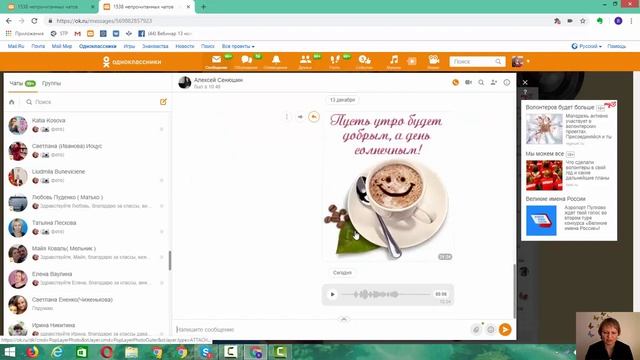The width and height of the screenshot is (640, 360).
Task: Open a new browser tab
Action: pyautogui.click(x=203, y=7)
